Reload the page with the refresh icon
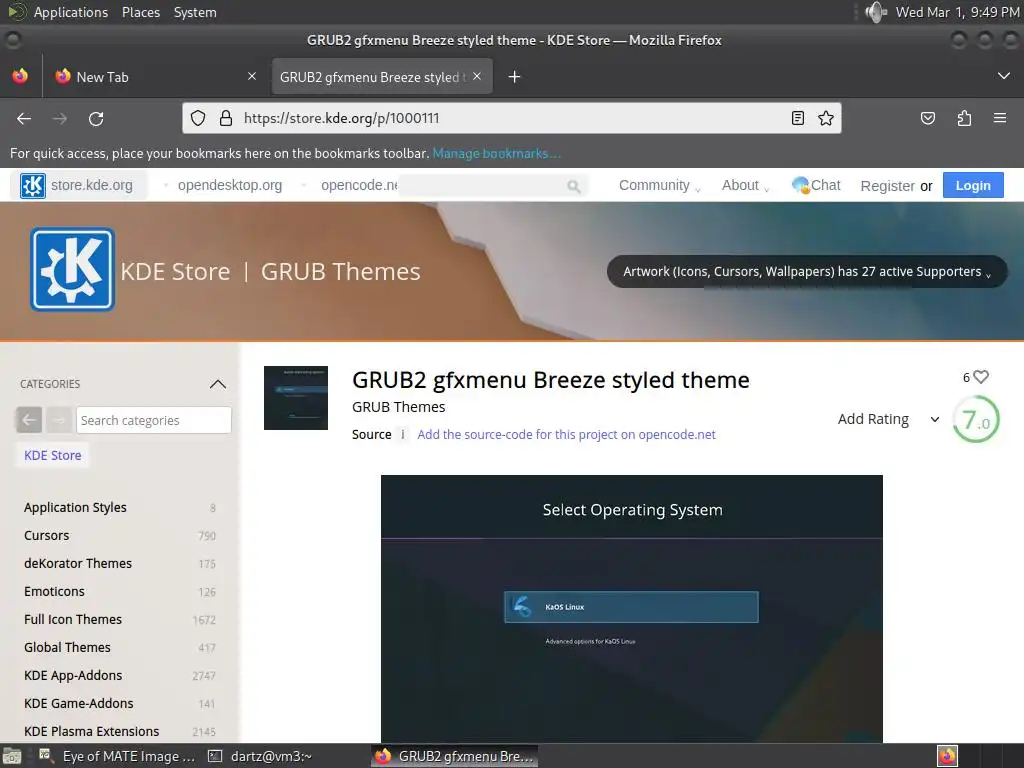Screen dimensions: 1024x768 (x=96, y=118)
